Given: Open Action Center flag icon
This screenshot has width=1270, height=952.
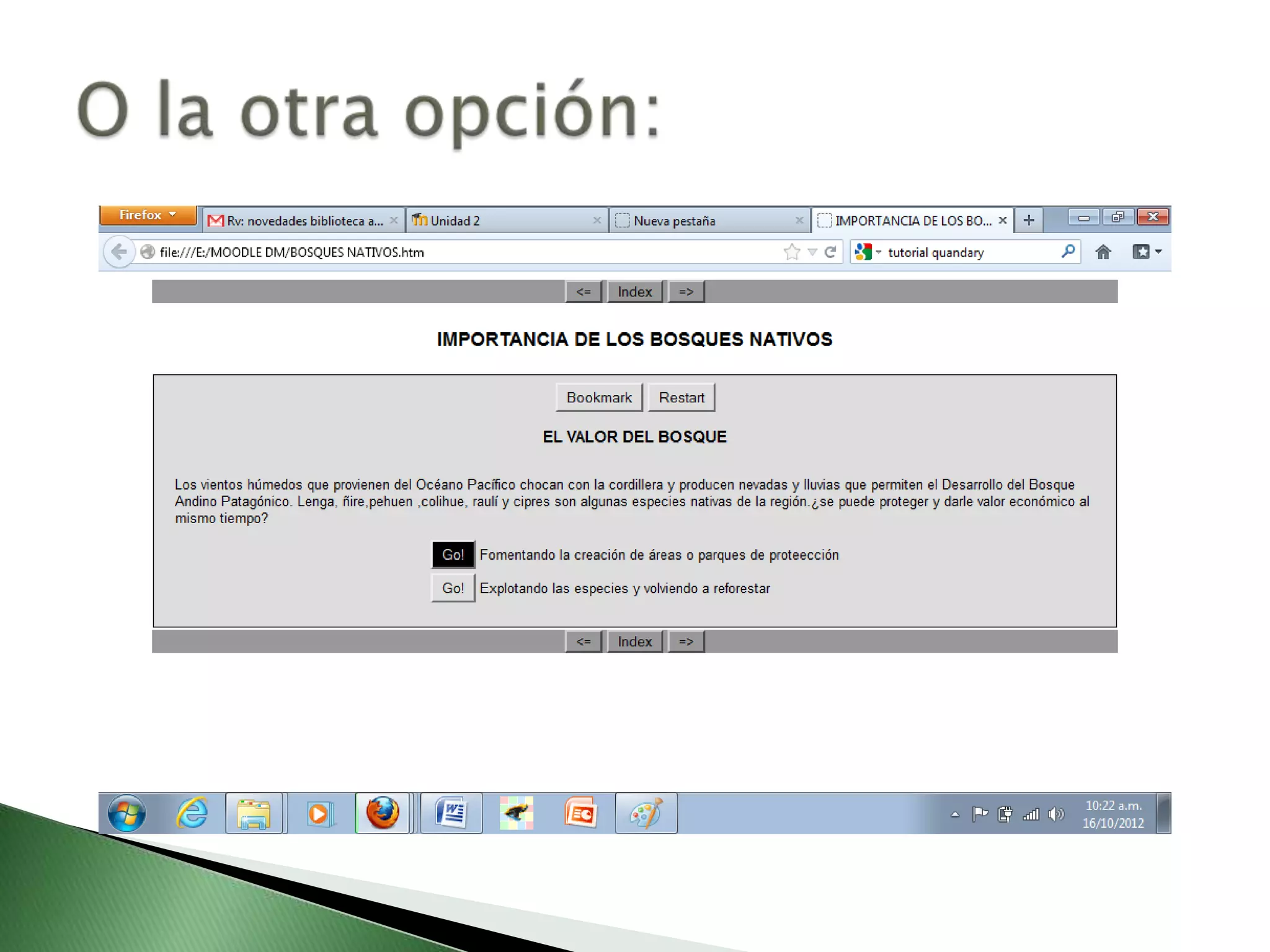Looking at the screenshot, I should tap(980, 814).
